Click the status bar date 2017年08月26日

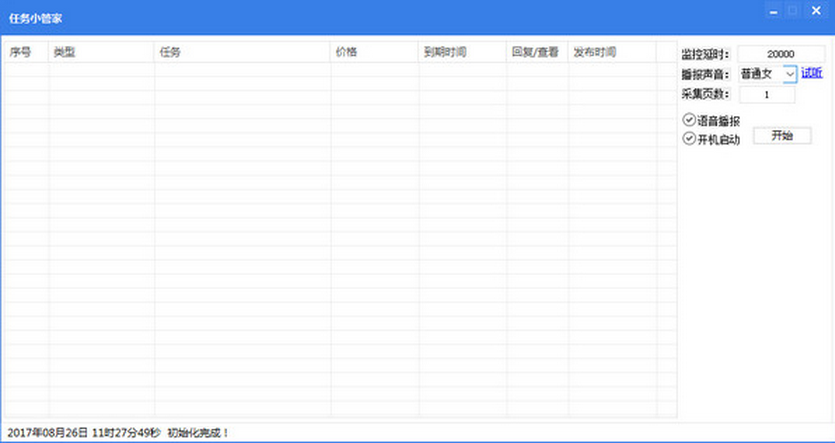pyautogui.click(x=47, y=433)
